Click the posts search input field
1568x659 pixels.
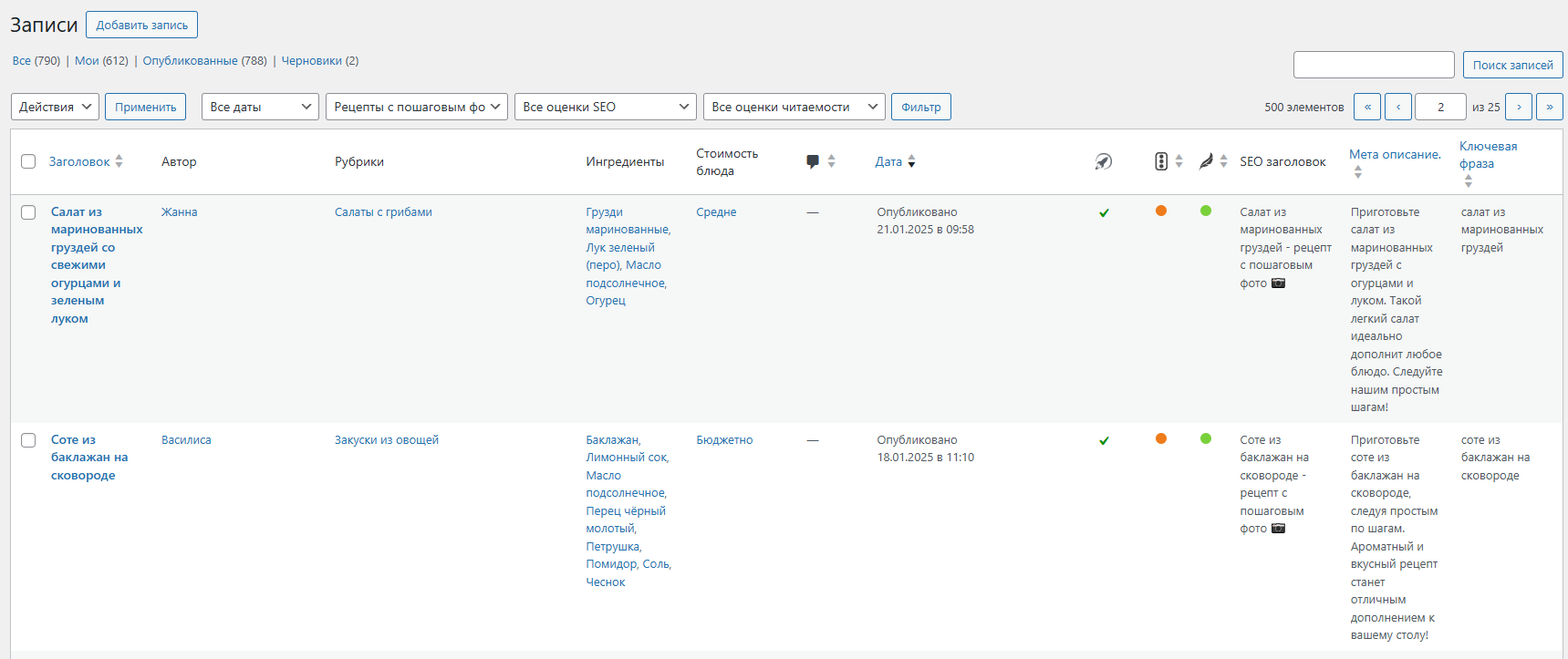point(1374,65)
